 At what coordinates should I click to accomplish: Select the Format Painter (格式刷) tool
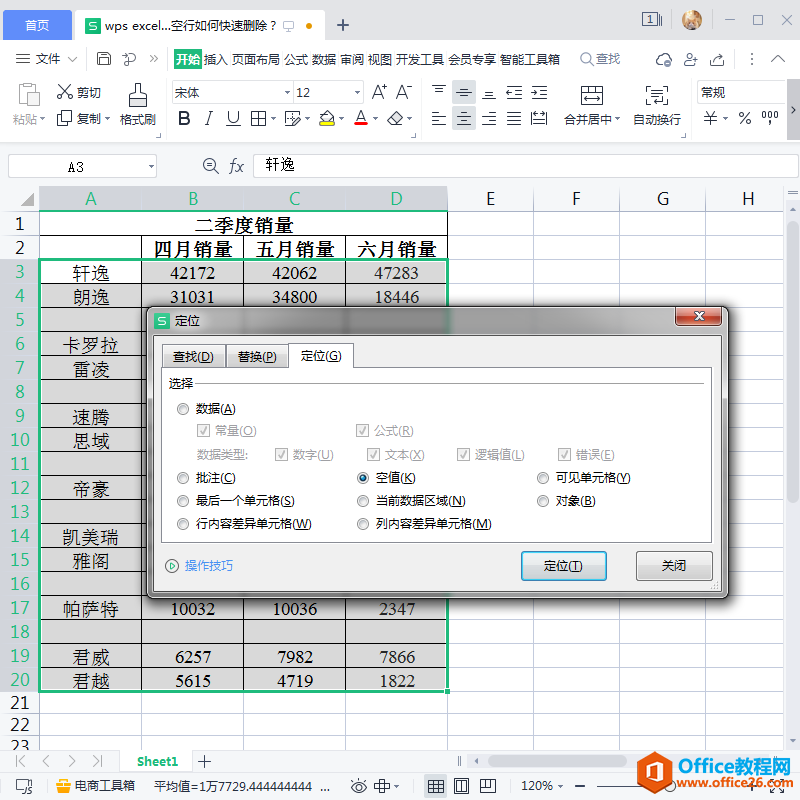(x=137, y=105)
